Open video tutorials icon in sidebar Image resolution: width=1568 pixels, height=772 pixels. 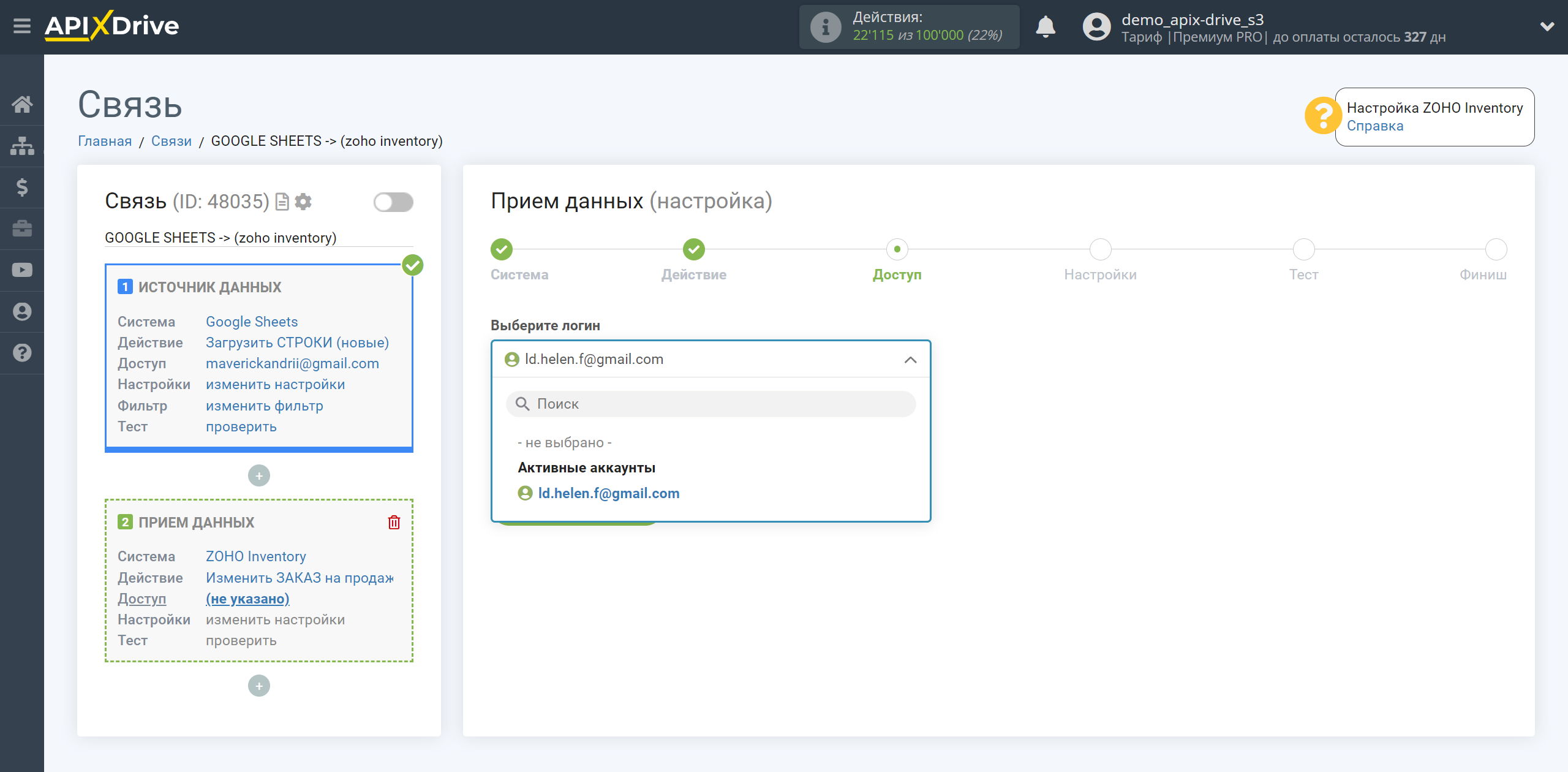22,270
